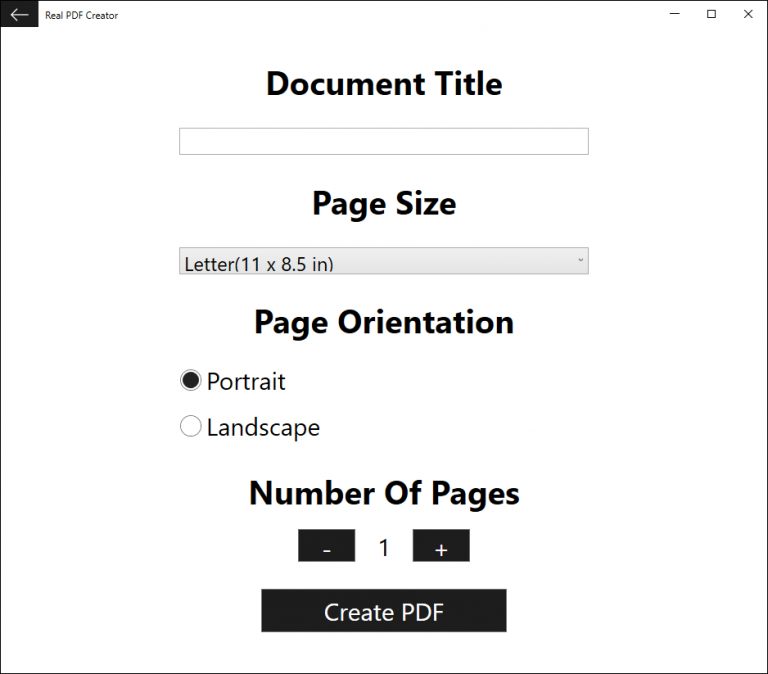The height and width of the screenshot is (674, 768).
Task: Decrease page count with the minus button
Action: [x=327, y=545]
